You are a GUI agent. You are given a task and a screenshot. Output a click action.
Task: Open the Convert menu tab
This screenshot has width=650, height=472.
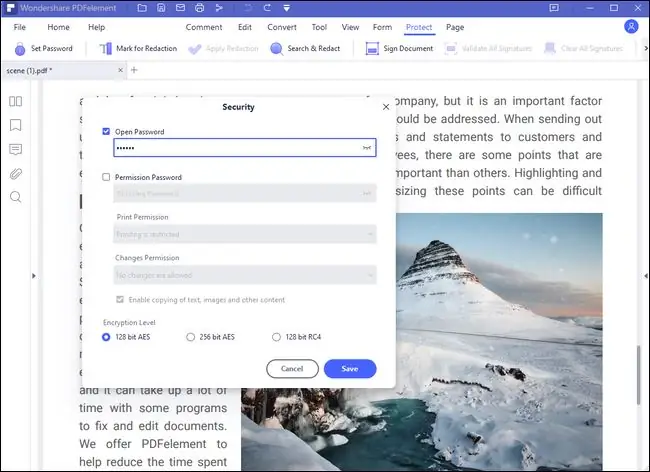pos(282,27)
